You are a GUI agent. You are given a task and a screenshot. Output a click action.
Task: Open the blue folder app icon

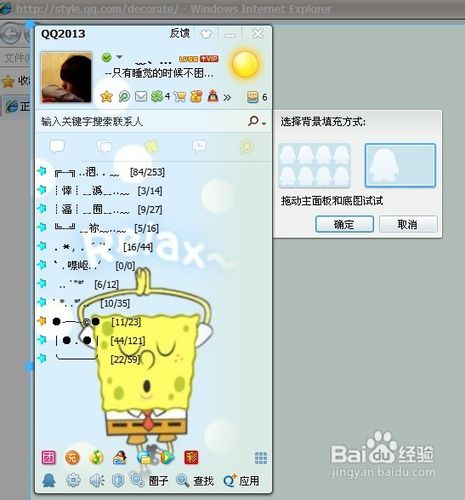[x=144, y=457]
